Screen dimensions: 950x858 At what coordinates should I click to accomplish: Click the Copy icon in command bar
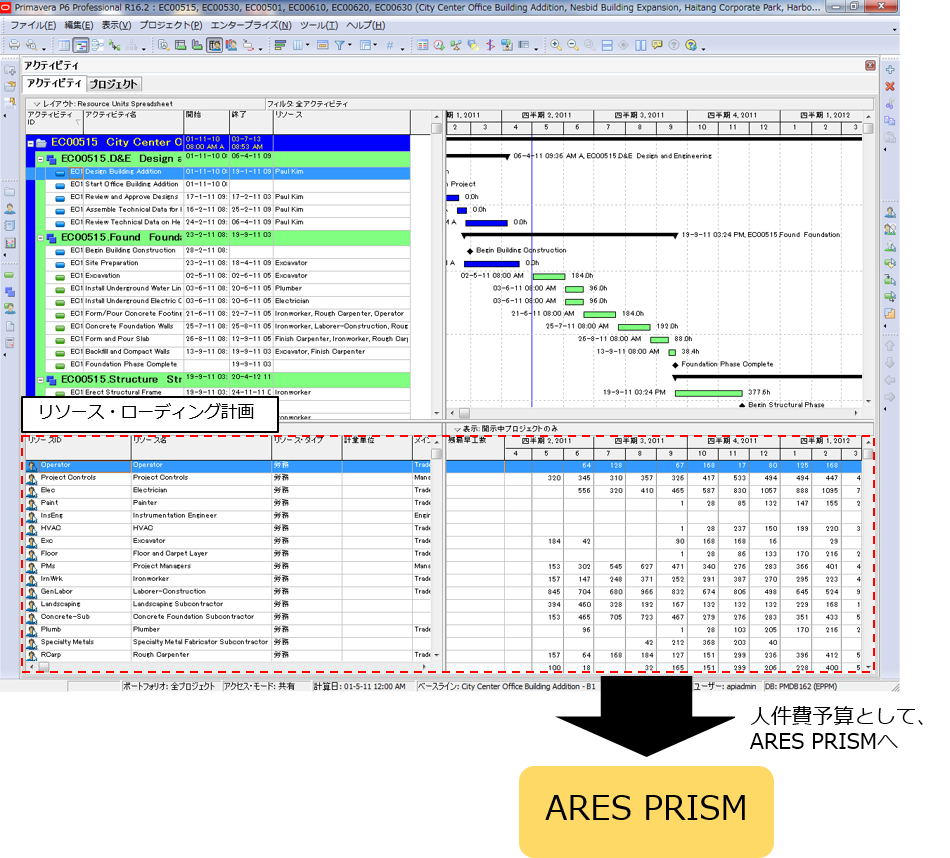point(890,121)
